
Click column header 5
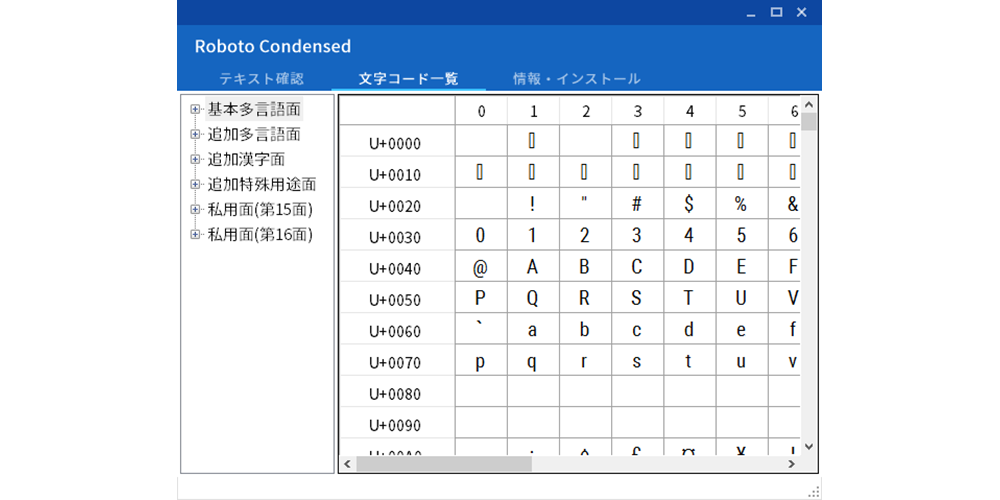(x=742, y=111)
